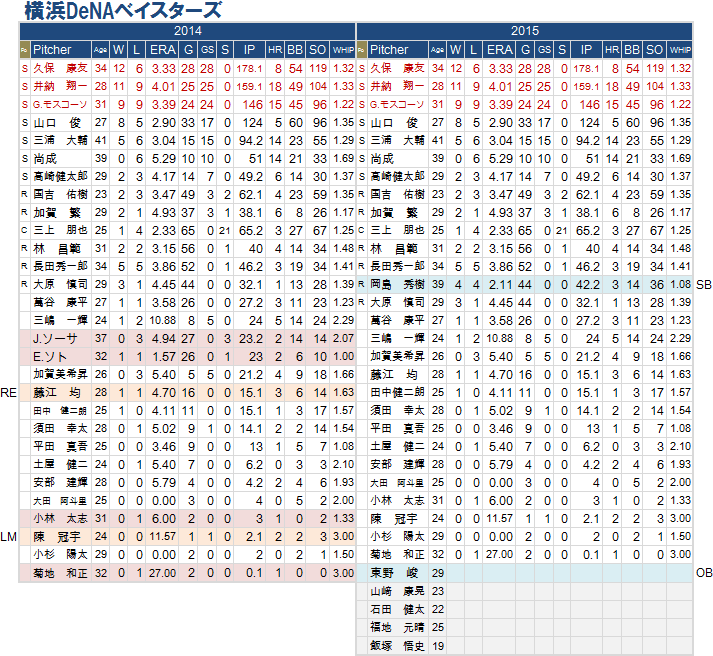Screen dimensions: 713x656
Task: Select pitcher 三浦 大輔 in the 2014 table
Action: click(60, 140)
